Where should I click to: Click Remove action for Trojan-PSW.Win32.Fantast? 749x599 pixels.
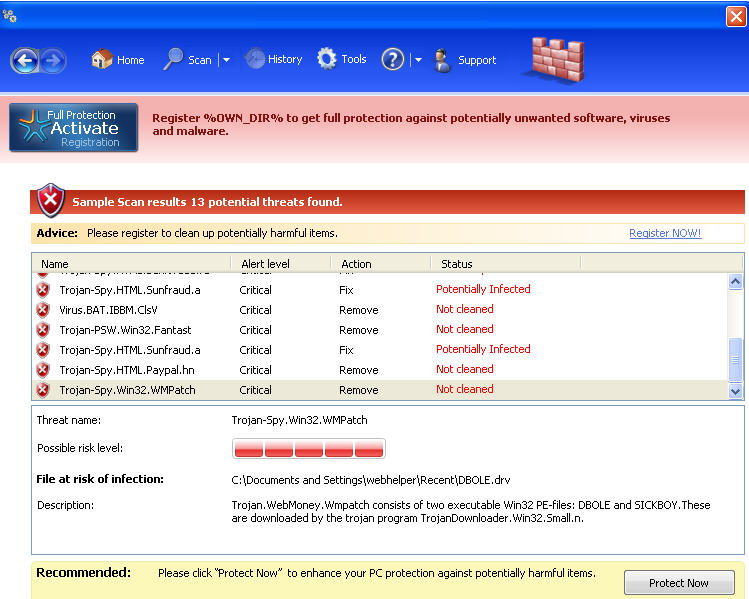359,331
